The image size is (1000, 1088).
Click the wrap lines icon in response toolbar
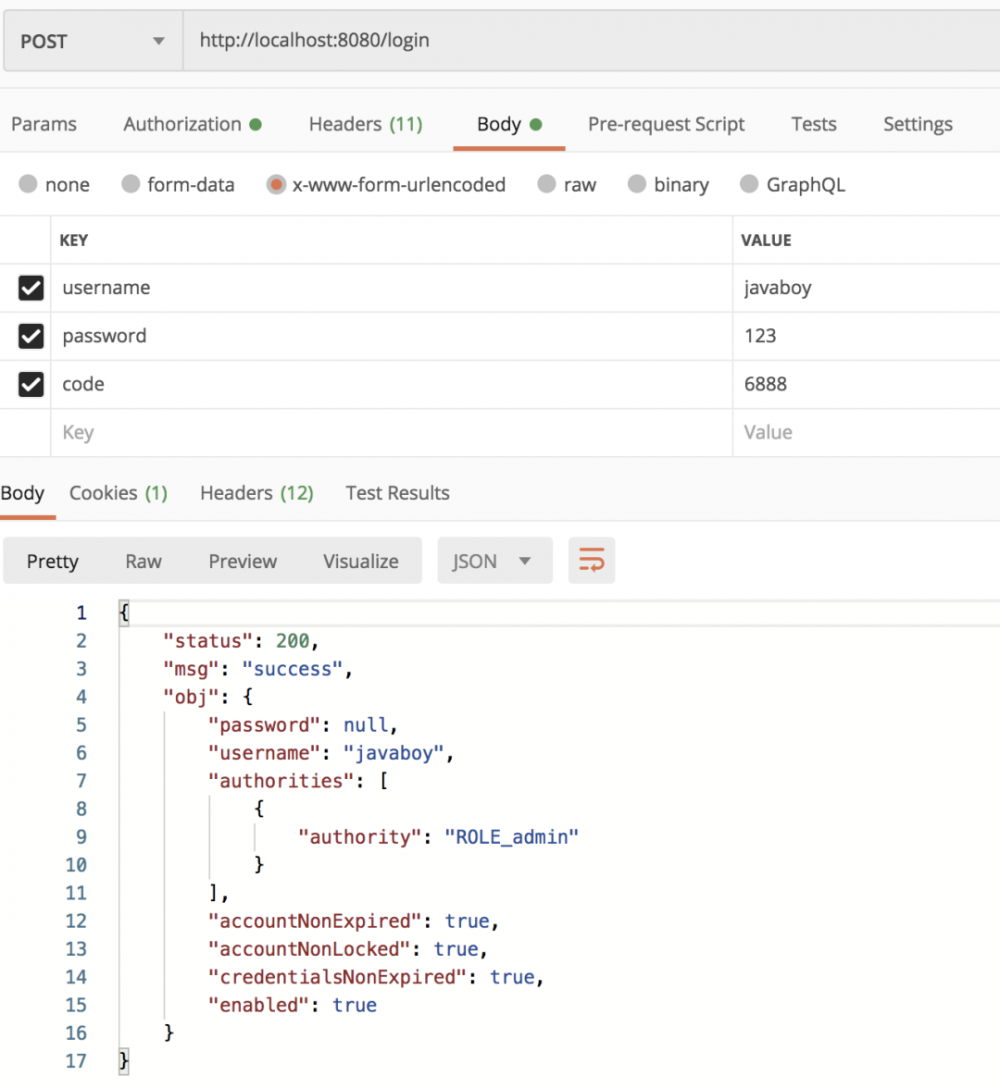point(591,561)
